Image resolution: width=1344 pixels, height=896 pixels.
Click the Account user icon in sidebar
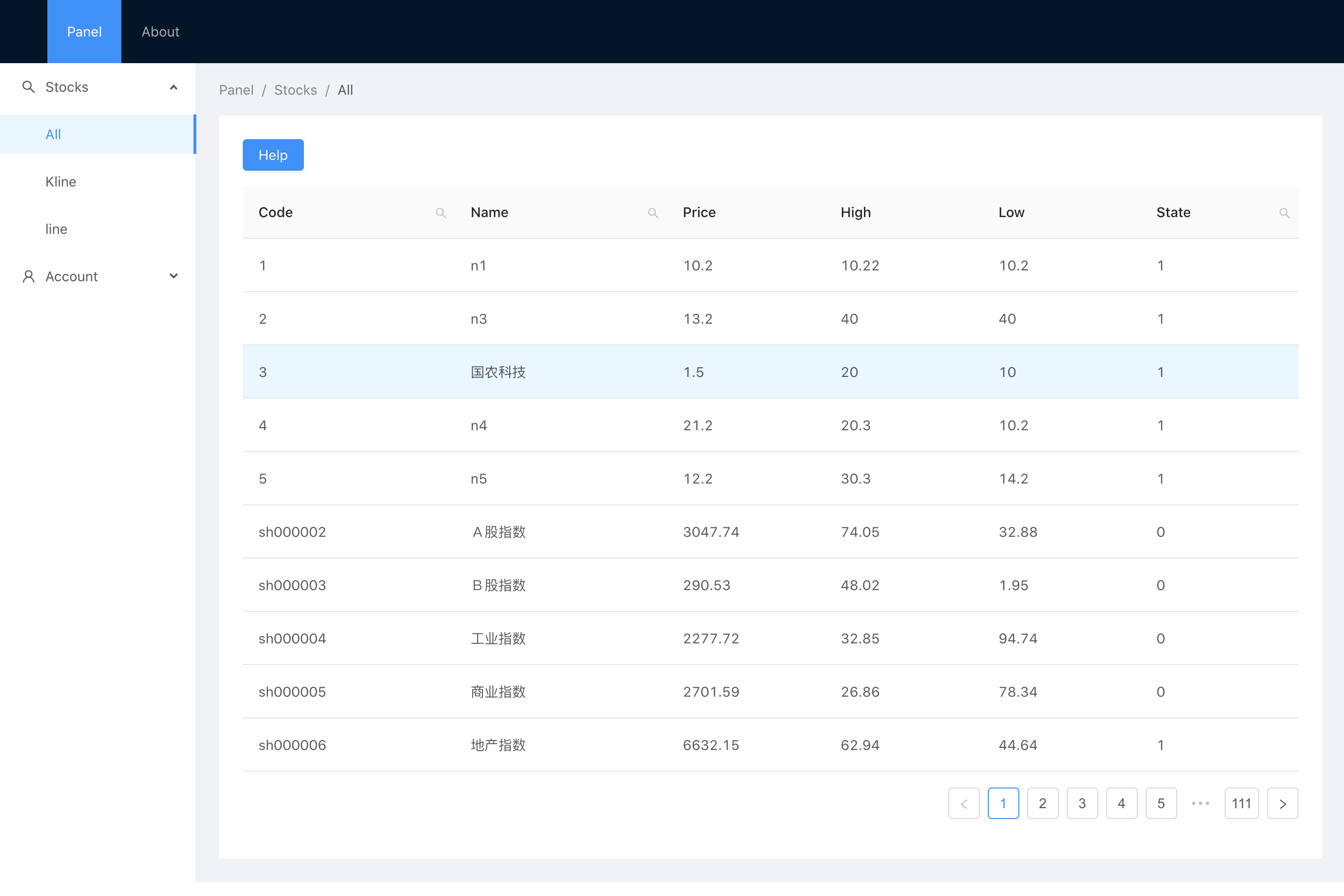(28, 277)
